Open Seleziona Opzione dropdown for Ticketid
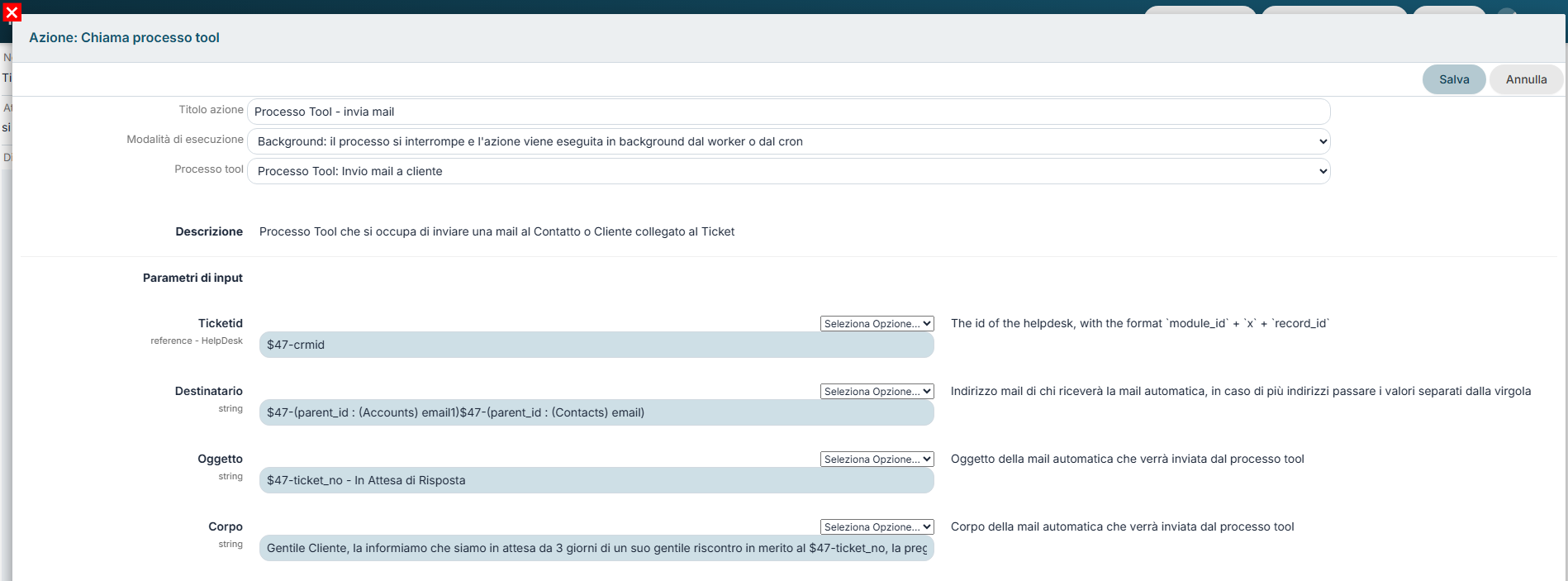The image size is (1568, 581). [877, 324]
